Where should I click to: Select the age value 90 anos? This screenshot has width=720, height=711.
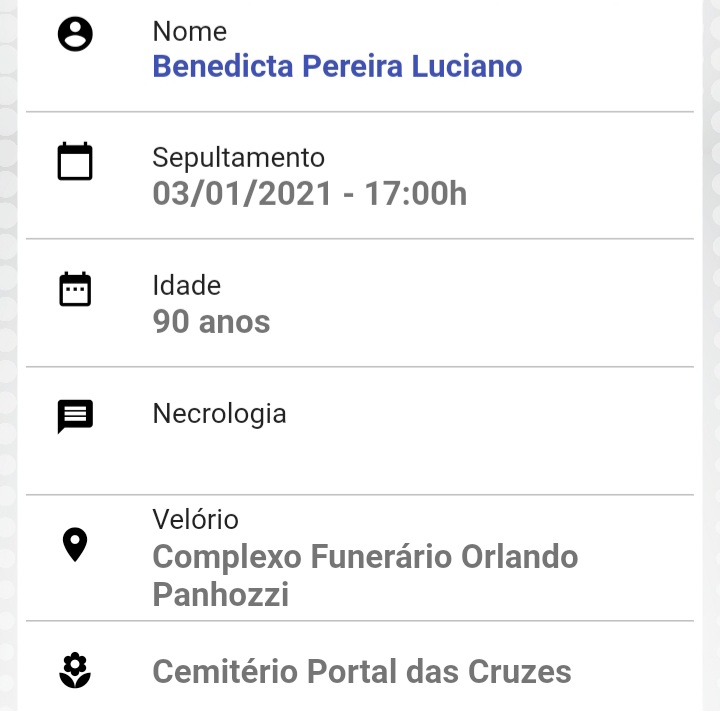(x=211, y=321)
